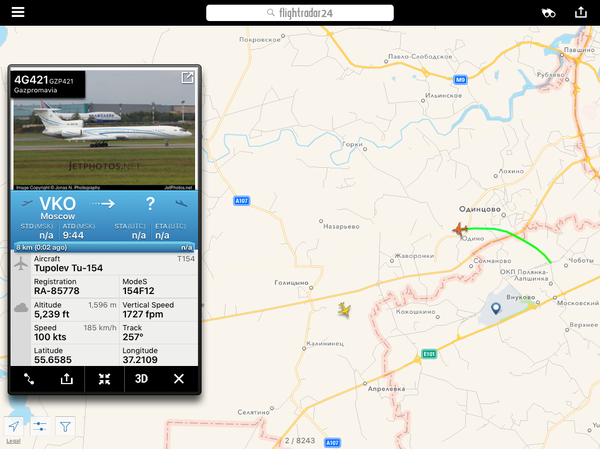Tap the binoculars AR view icon

(x=548, y=13)
